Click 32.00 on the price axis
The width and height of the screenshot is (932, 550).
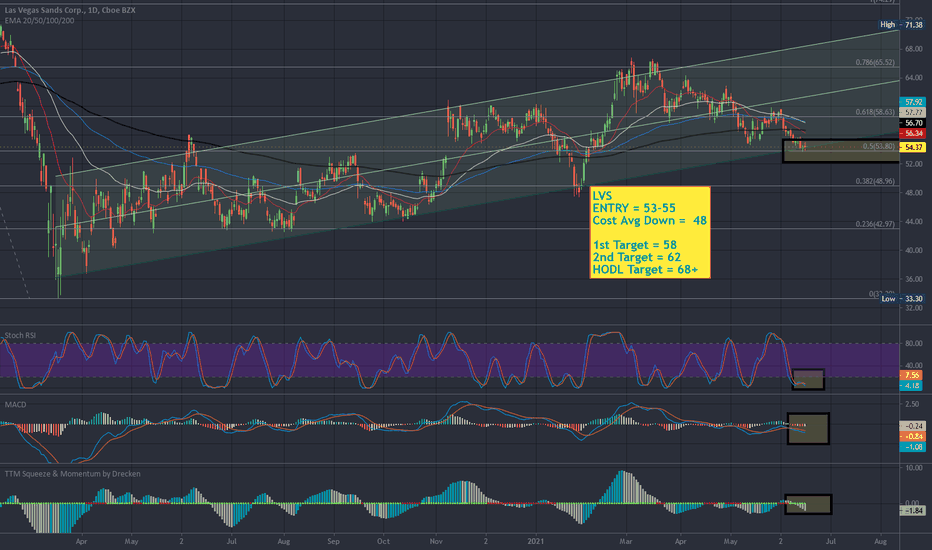[914, 308]
